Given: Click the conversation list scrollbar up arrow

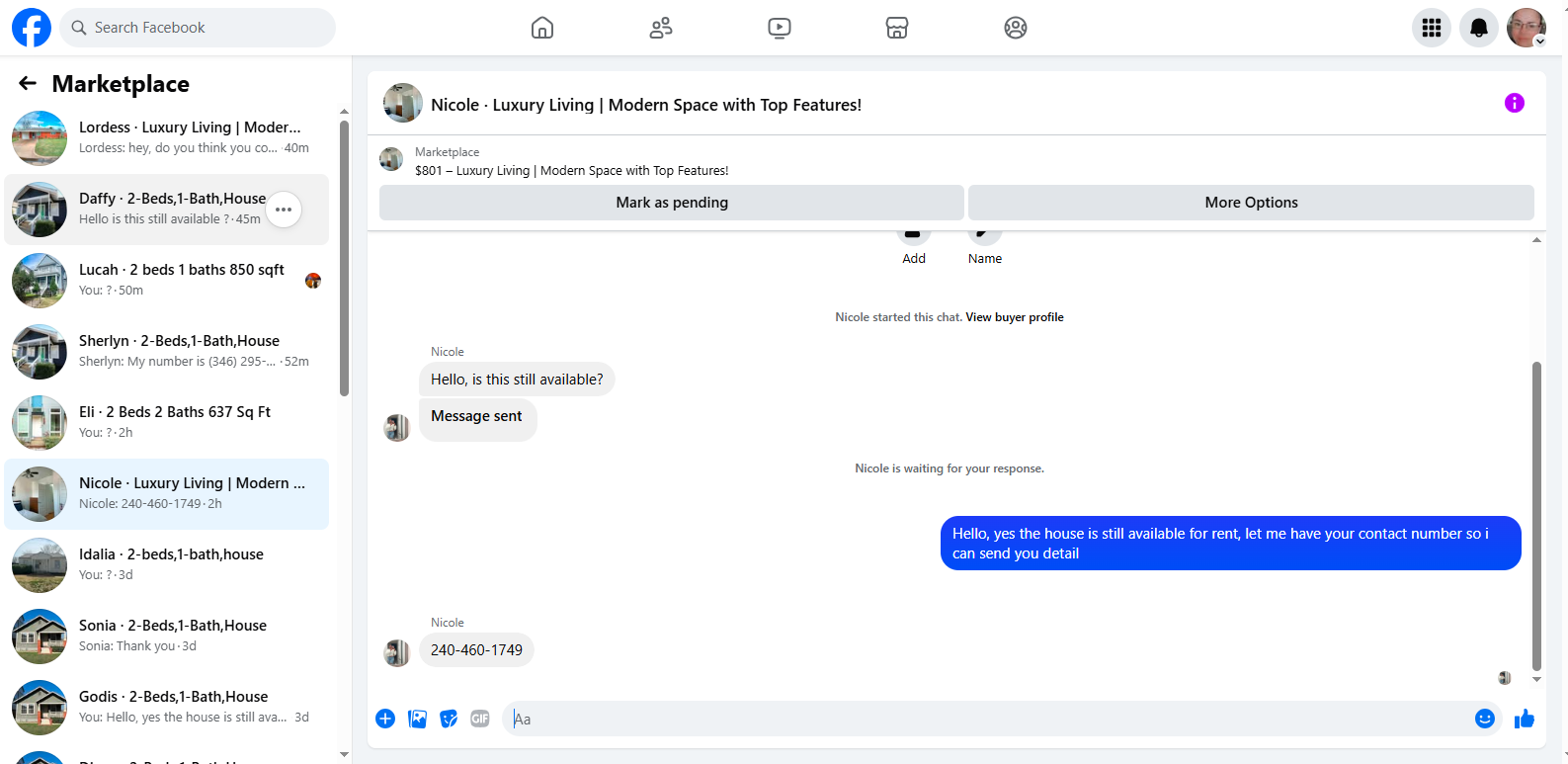Looking at the screenshot, I should (x=344, y=112).
